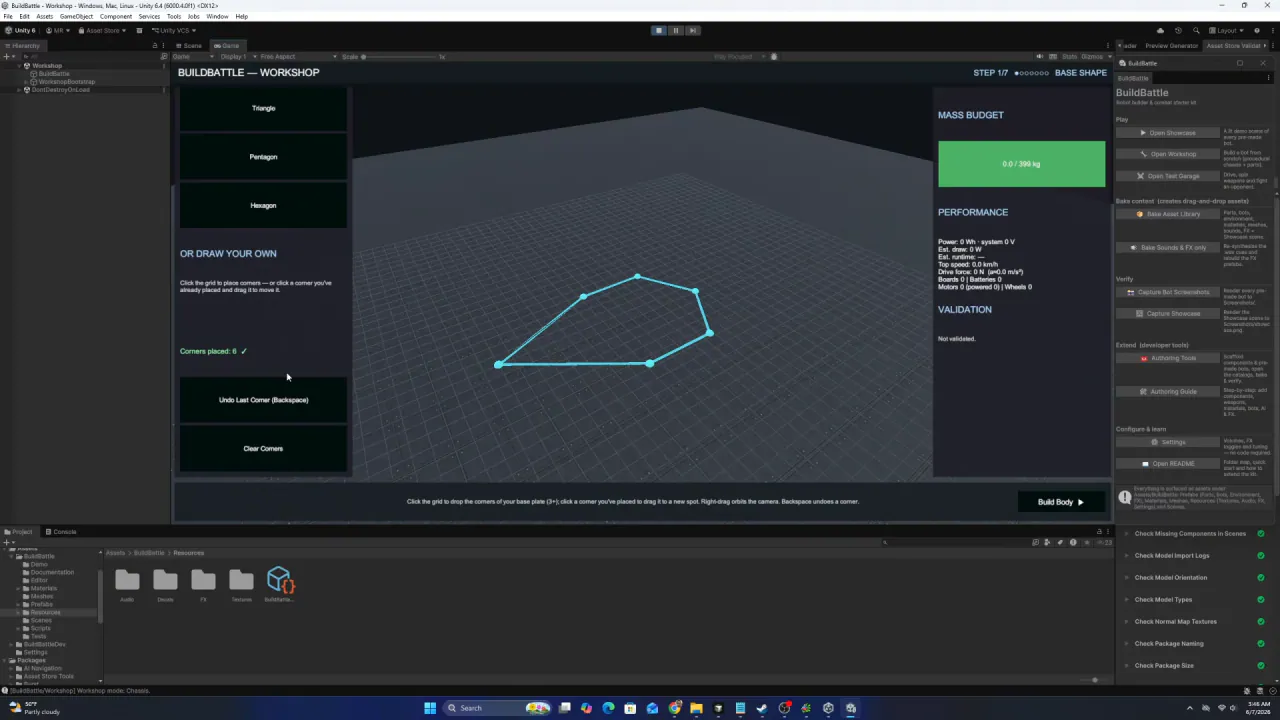Image resolution: width=1280 pixels, height=720 pixels.
Task: Click Bake Asset Library button
Action: click(1169, 214)
